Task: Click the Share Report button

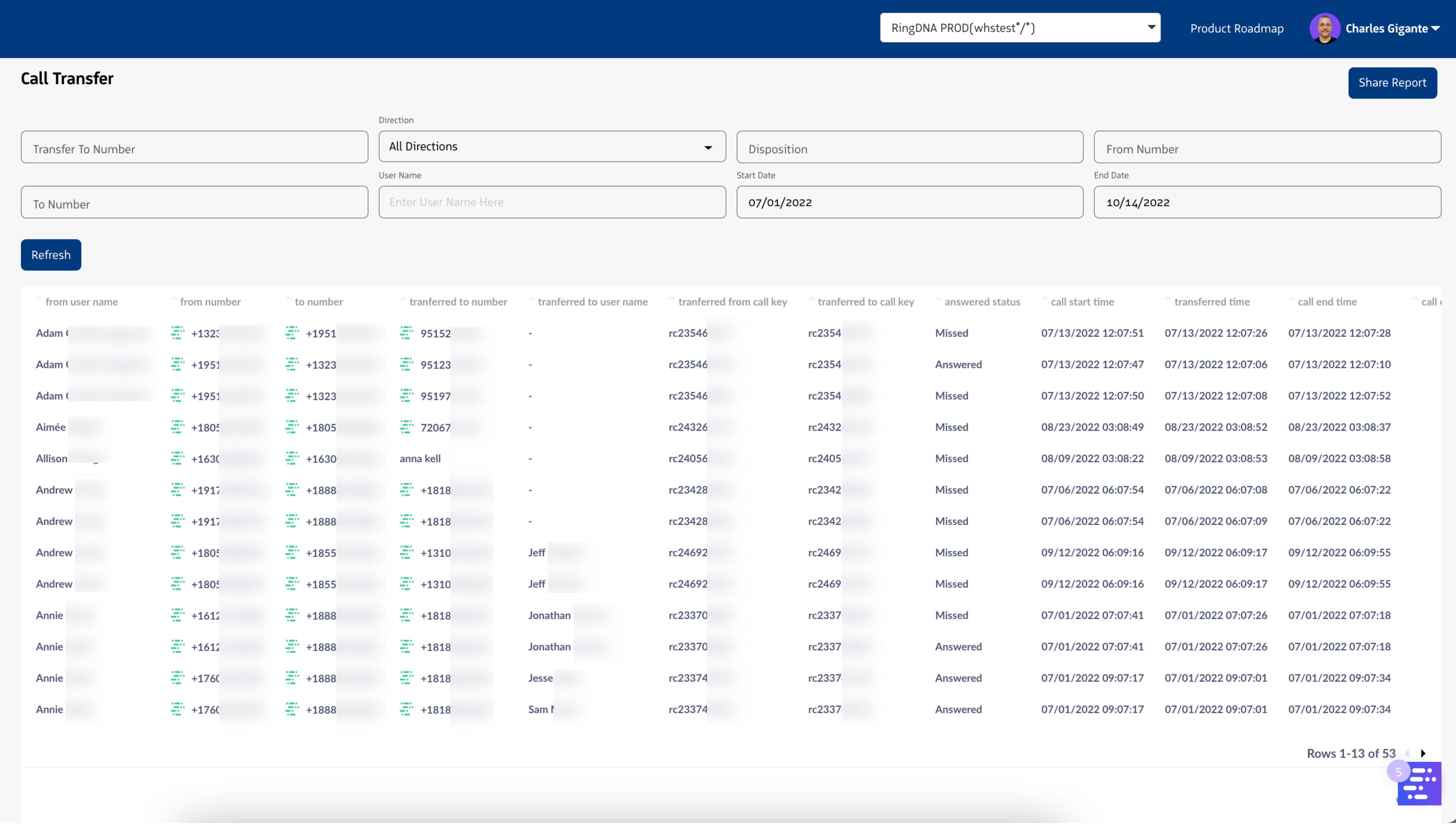Action: pos(1392,83)
